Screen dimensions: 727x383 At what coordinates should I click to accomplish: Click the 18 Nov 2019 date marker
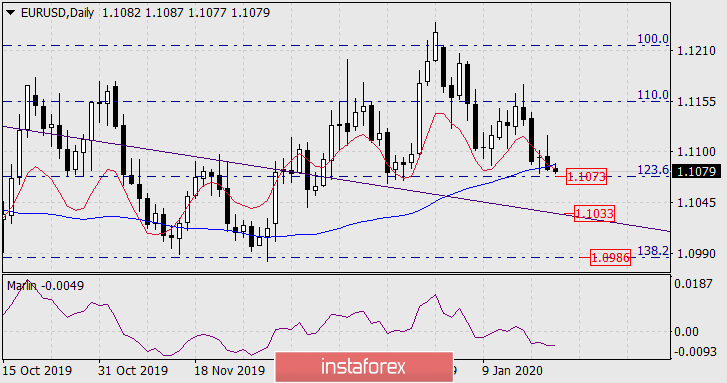(x=230, y=371)
